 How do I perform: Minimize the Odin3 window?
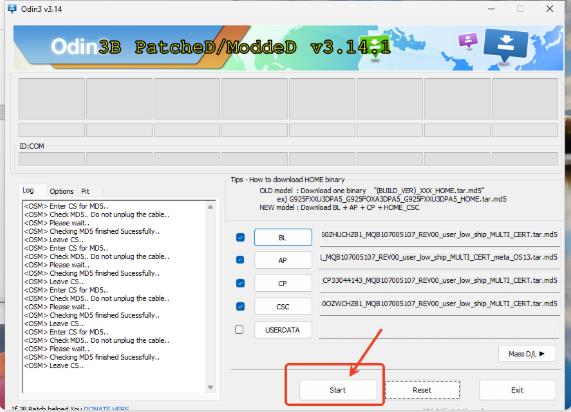tap(491, 9)
